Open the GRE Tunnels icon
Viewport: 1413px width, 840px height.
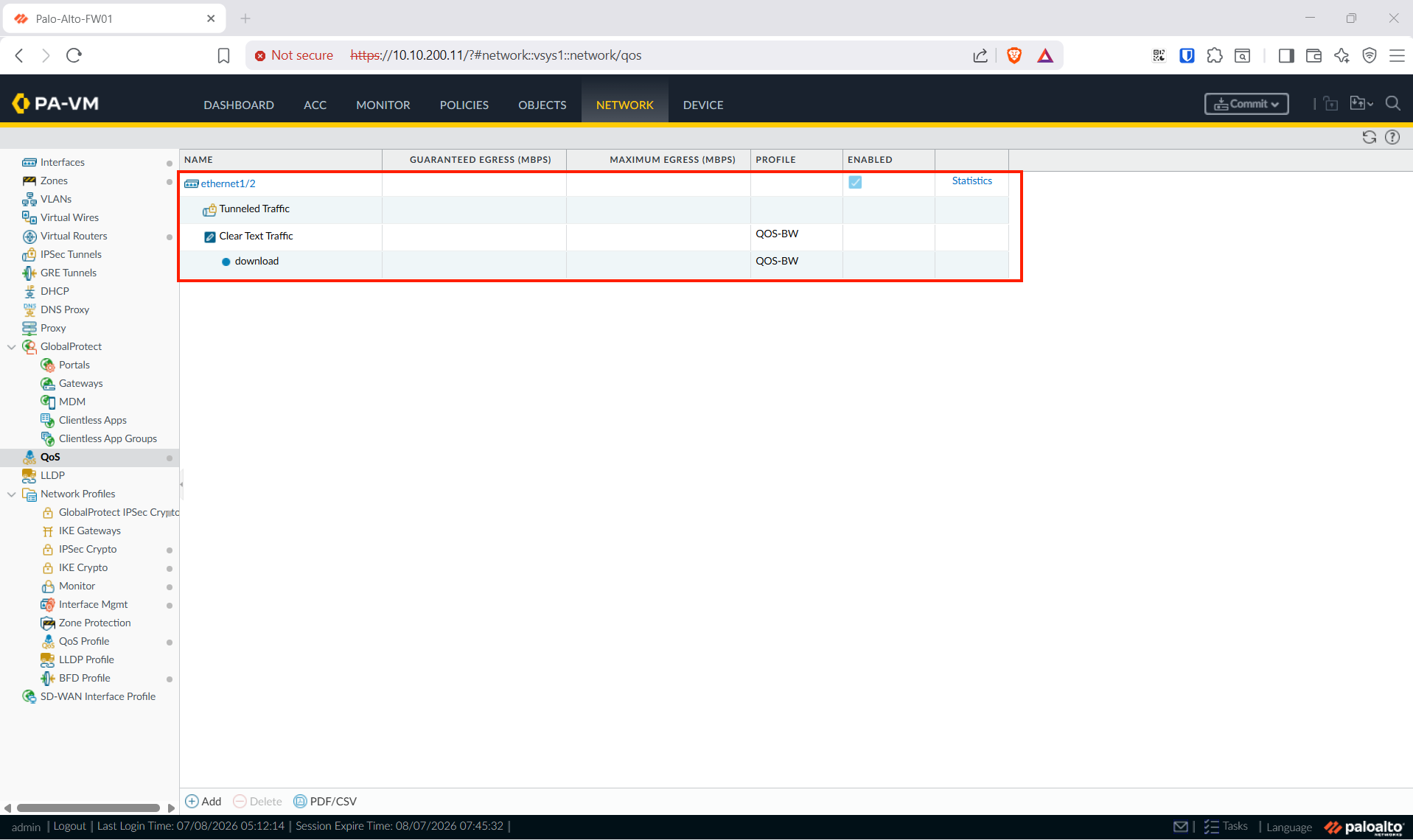[29, 273]
